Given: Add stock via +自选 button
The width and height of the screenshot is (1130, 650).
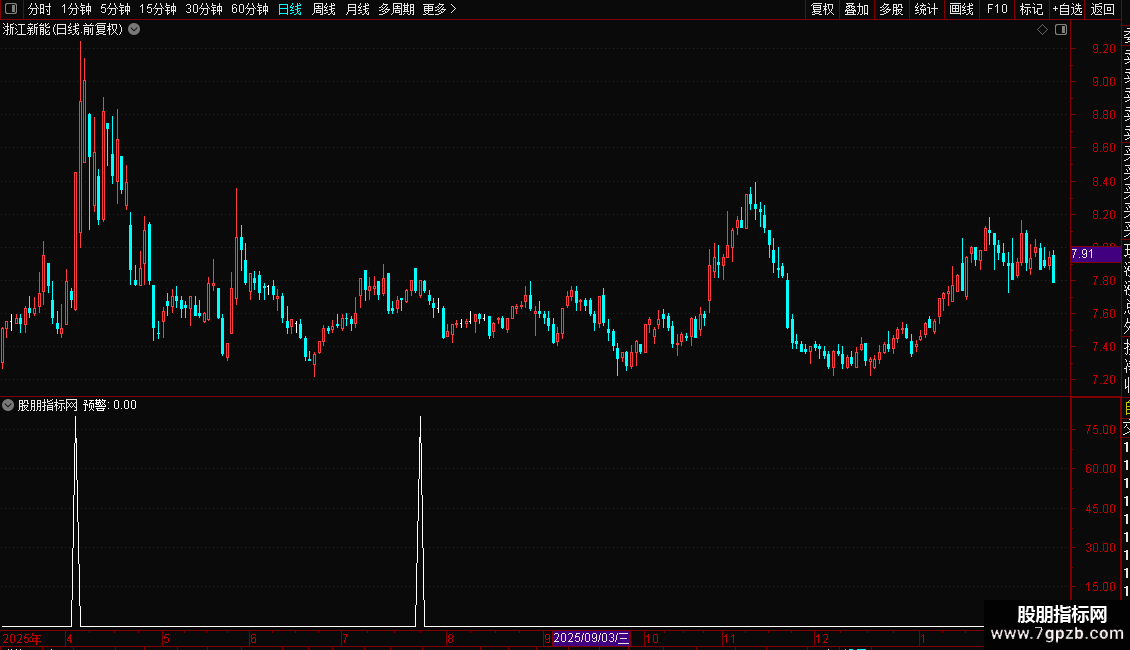Looking at the screenshot, I should [x=1067, y=9].
